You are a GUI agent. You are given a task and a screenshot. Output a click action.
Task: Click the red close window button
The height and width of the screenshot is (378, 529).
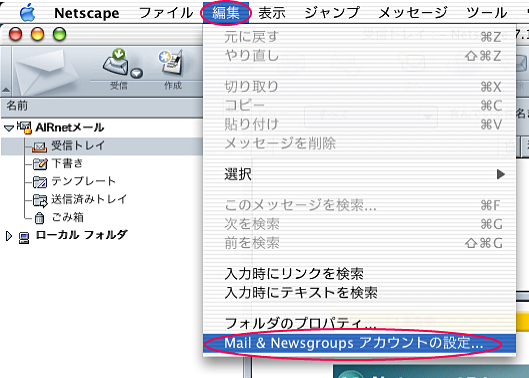click(16, 35)
